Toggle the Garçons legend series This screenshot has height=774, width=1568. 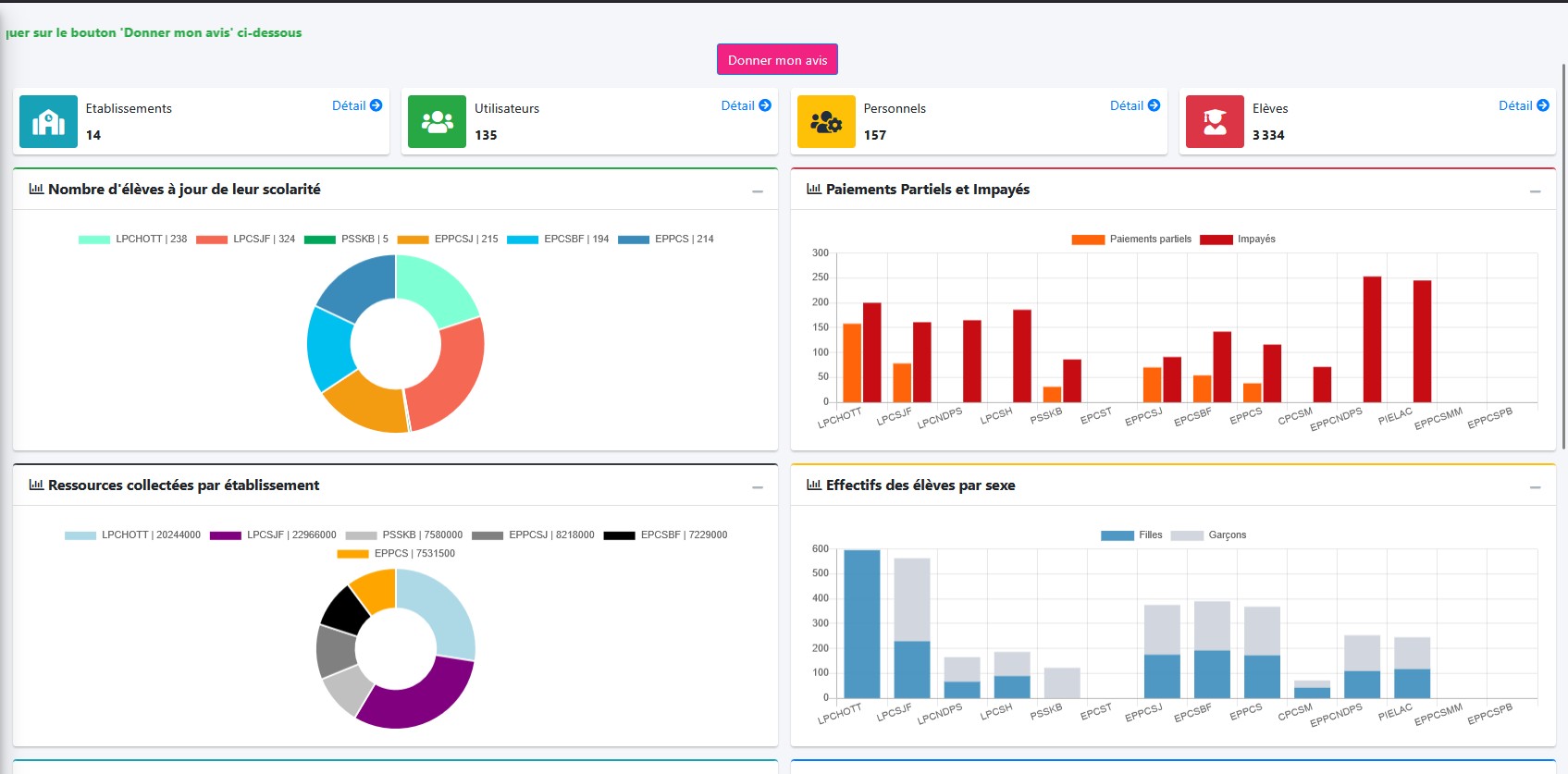point(1209,535)
